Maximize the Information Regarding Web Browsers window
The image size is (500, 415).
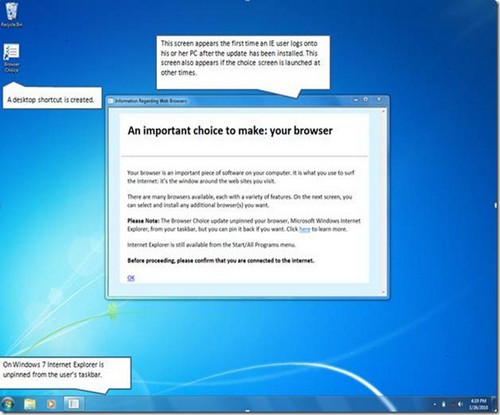tap(366, 99)
